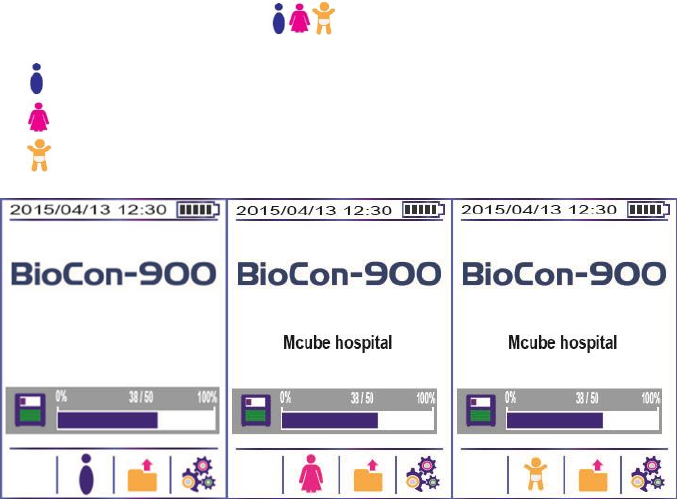Click the memory disk icon in first screen

[31, 411]
